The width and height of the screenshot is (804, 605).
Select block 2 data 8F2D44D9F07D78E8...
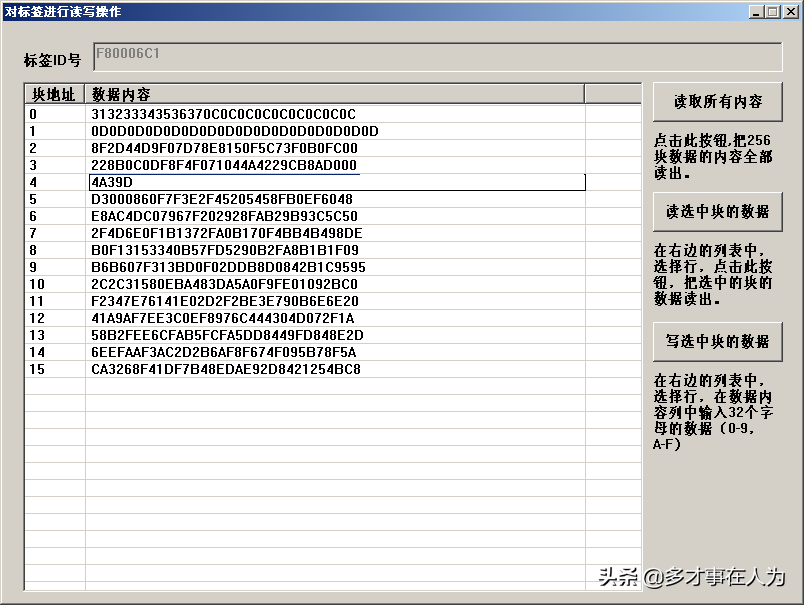(224, 148)
